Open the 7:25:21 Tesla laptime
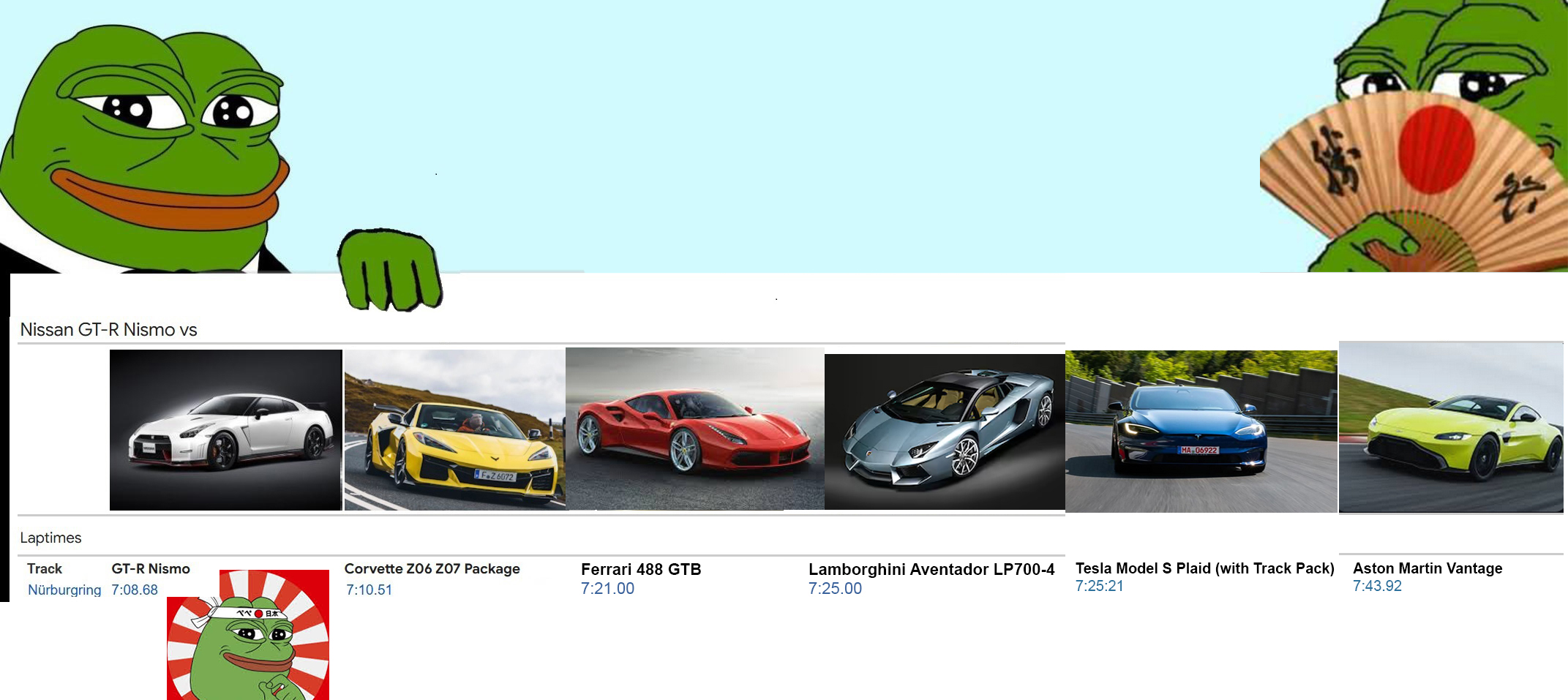The image size is (1568, 700). coord(1099,586)
